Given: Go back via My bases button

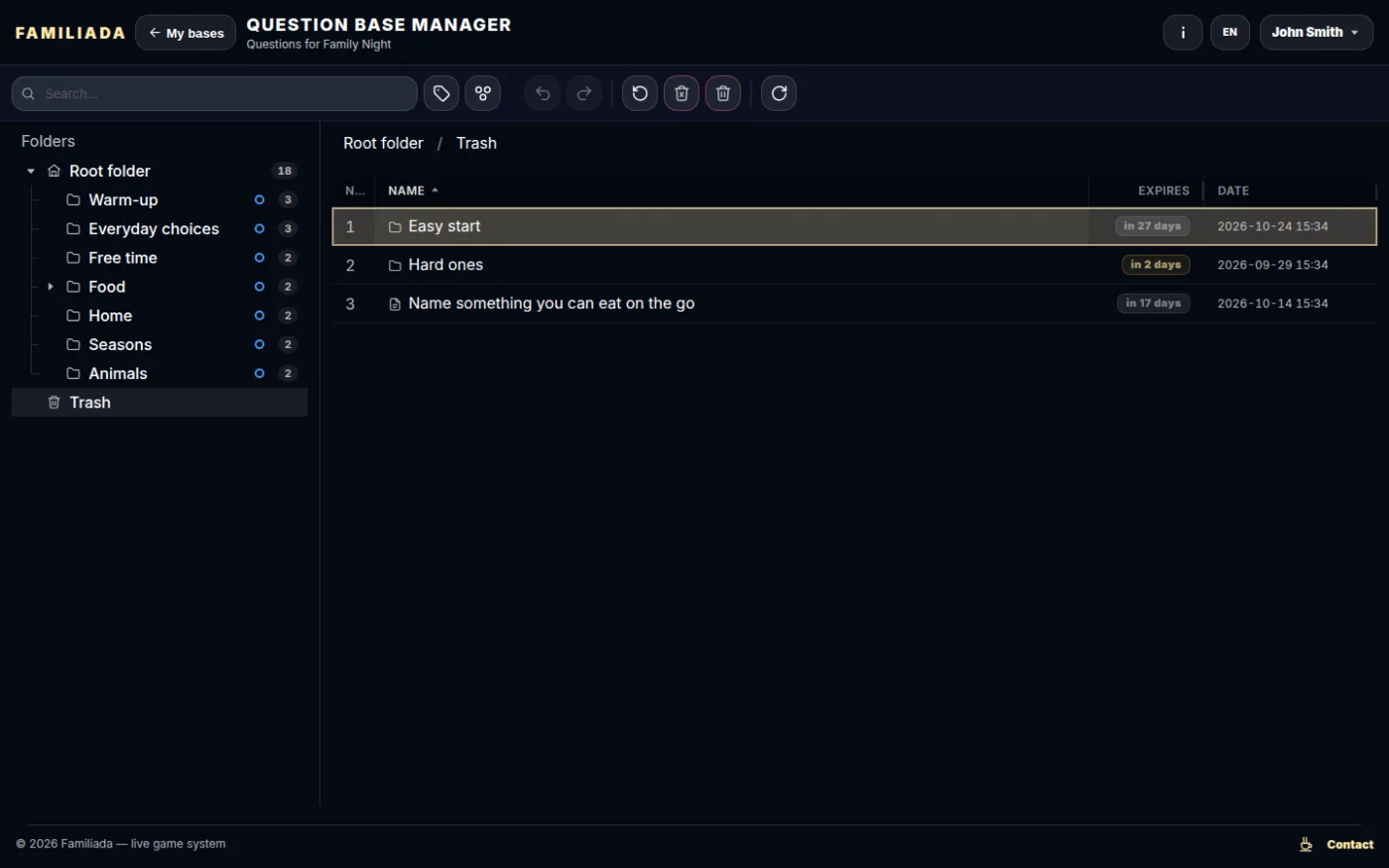Looking at the screenshot, I should pos(186,33).
